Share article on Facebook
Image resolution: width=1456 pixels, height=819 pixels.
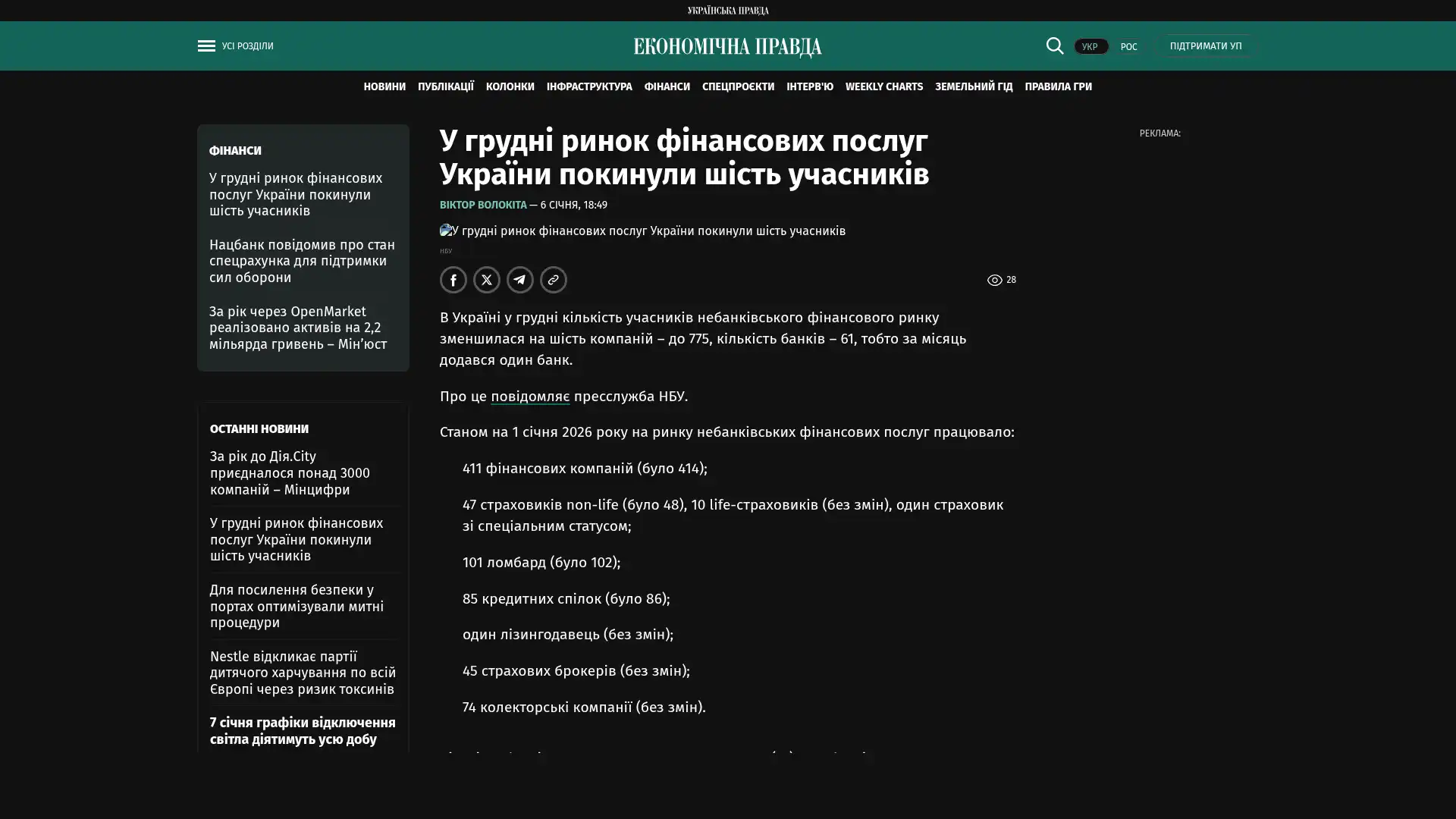[453, 280]
